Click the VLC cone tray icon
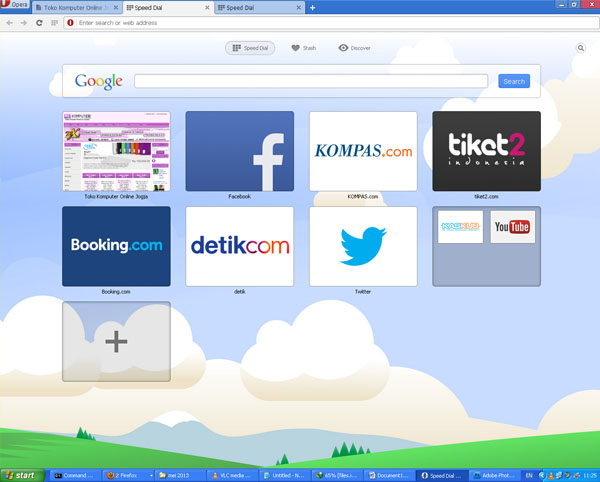The height and width of the screenshot is (482, 600). 551,476
